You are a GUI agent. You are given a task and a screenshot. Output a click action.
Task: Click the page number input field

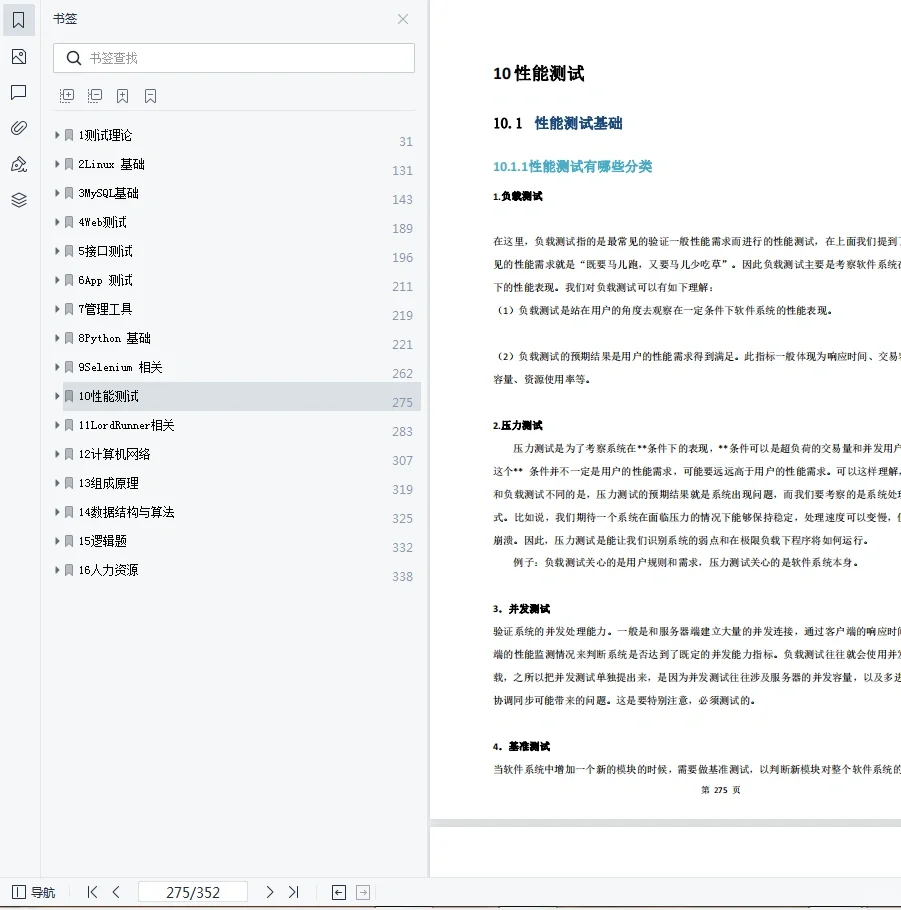pyautogui.click(x=193, y=891)
